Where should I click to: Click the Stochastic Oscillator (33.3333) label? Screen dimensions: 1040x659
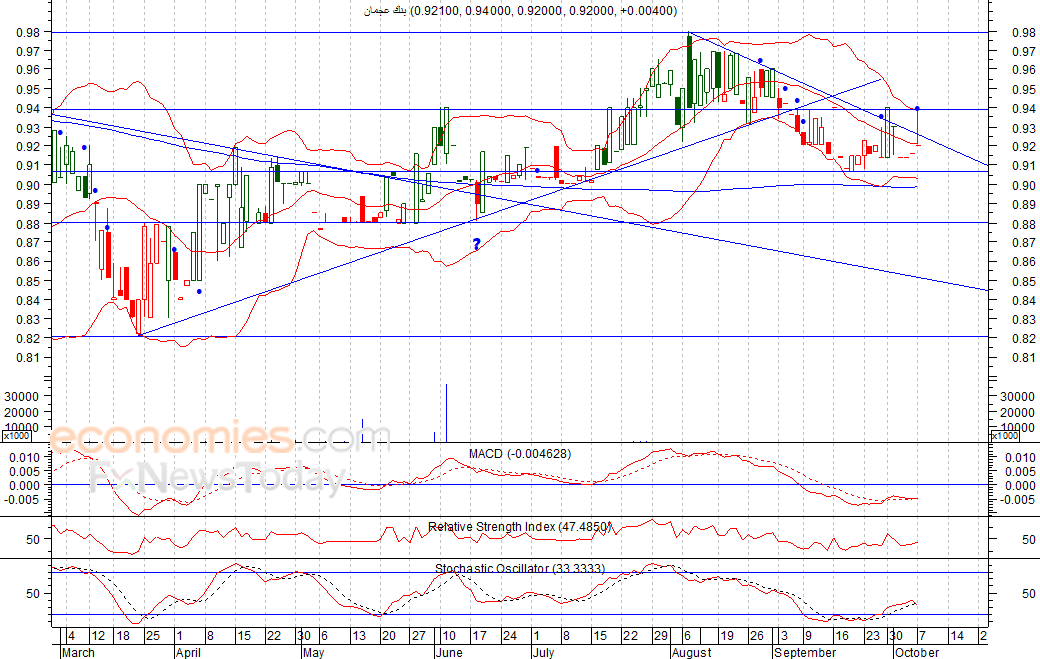pos(520,569)
